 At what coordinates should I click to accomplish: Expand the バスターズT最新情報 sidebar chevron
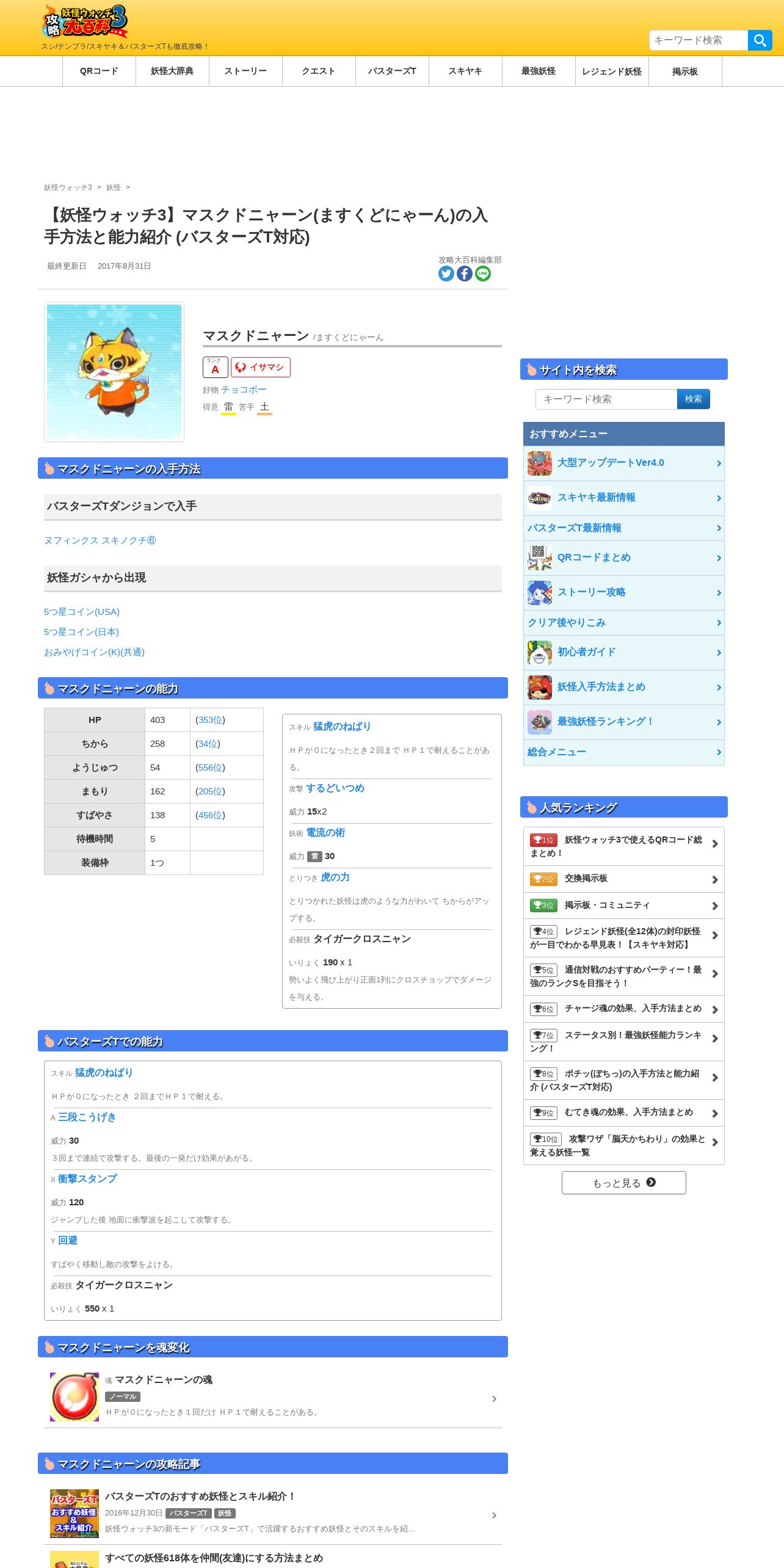pyautogui.click(x=719, y=529)
